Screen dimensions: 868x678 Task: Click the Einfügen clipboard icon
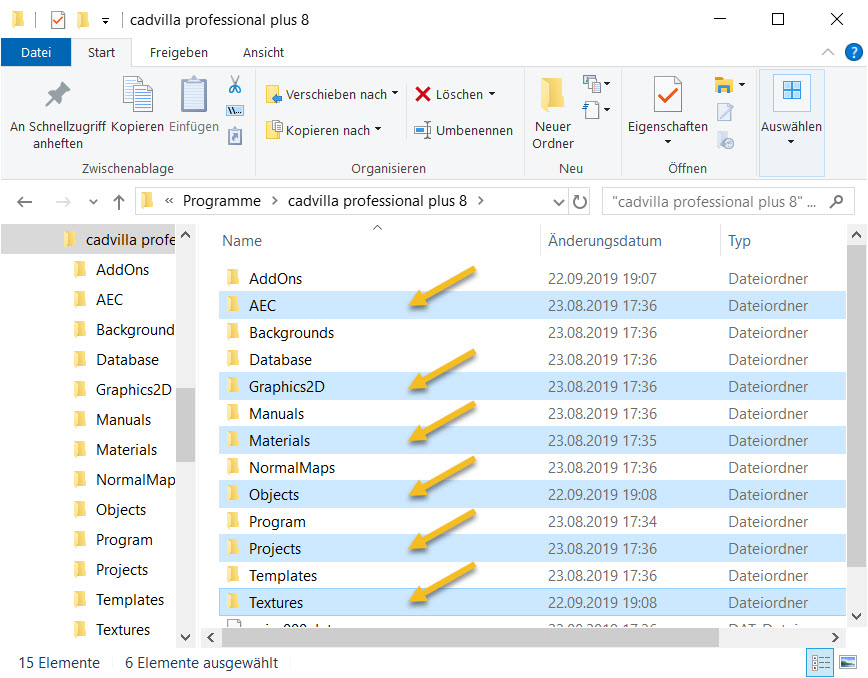tap(194, 95)
